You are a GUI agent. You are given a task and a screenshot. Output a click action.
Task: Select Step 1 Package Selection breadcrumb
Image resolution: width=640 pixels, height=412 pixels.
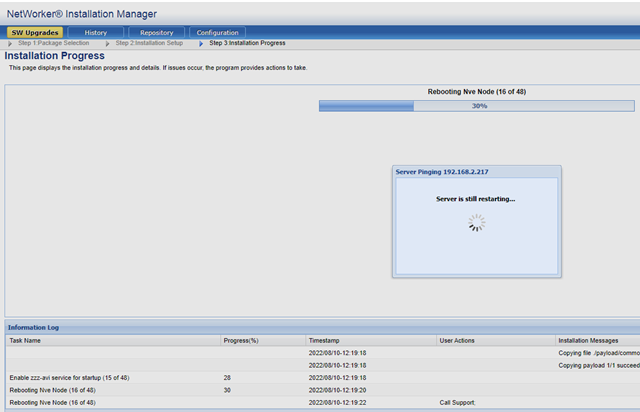pos(53,43)
